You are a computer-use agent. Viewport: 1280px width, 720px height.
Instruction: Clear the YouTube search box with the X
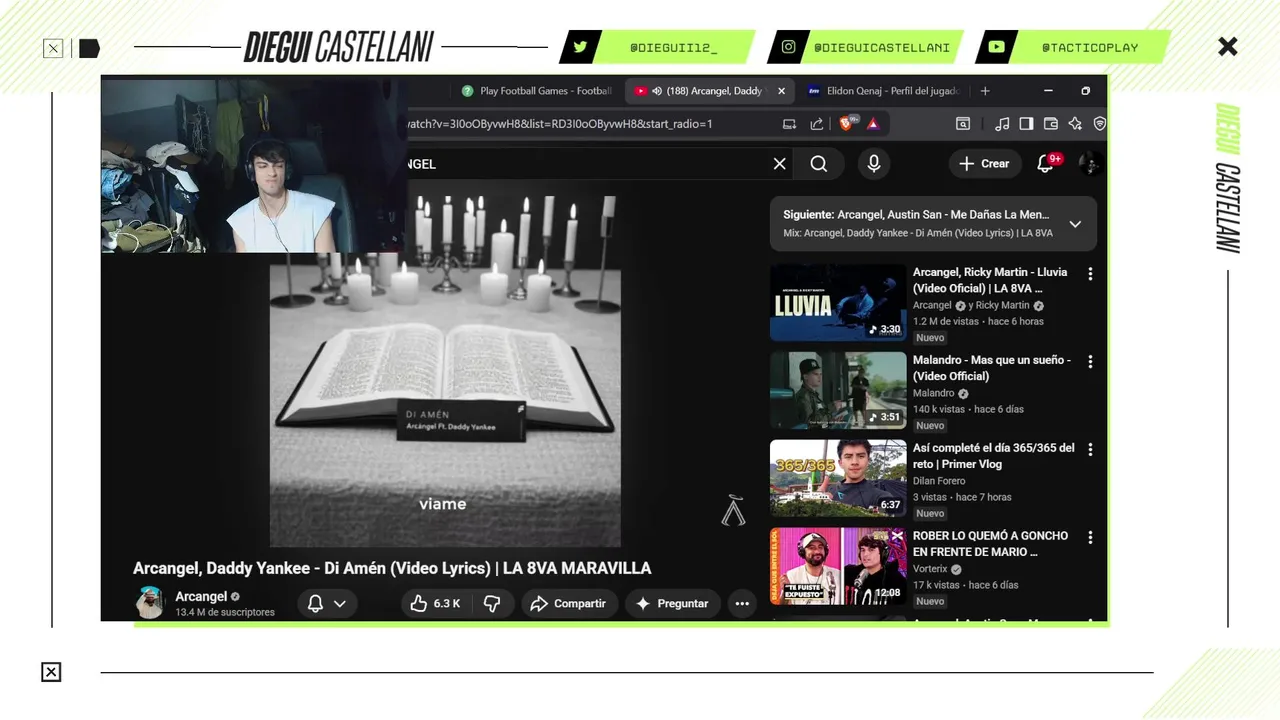(780, 164)
